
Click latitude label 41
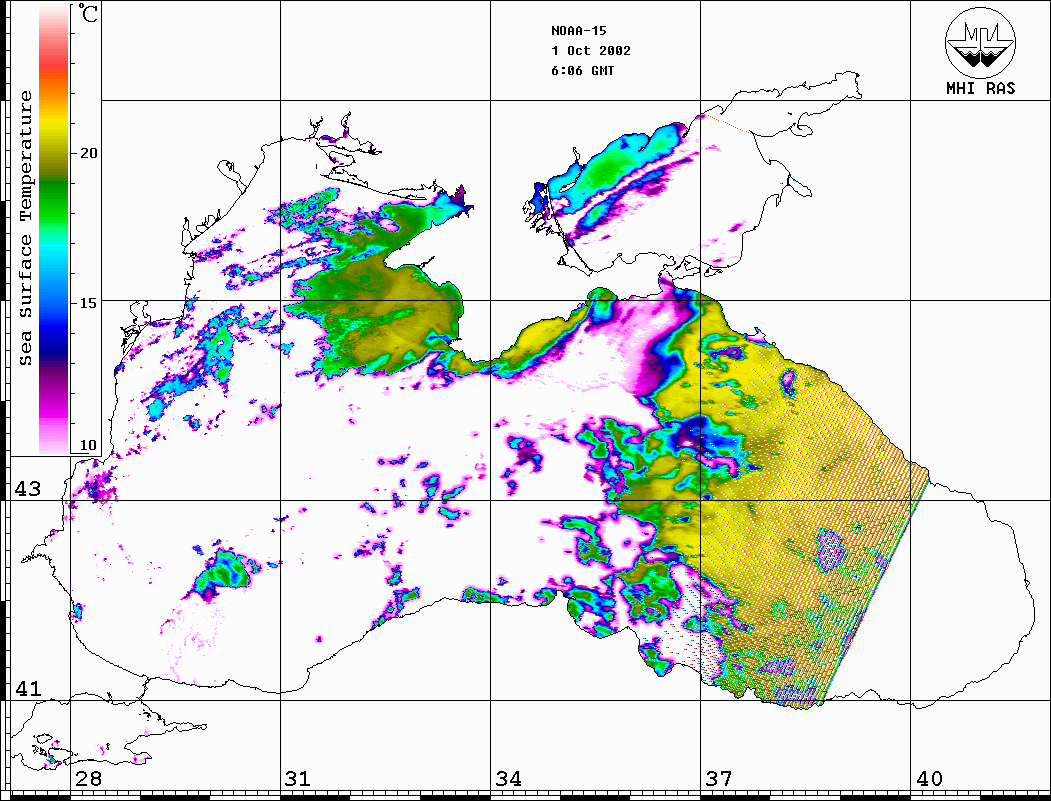point(27,688)
